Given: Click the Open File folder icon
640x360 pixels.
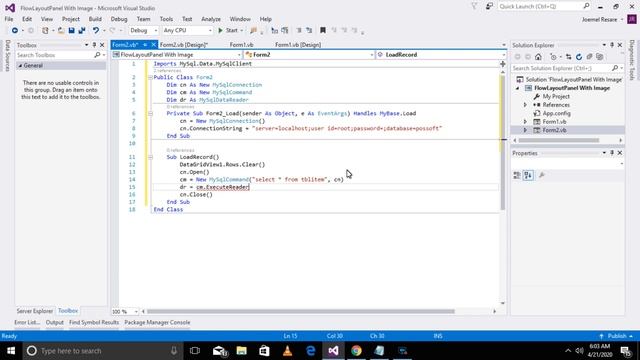Looking at the screenshot, I should pos(61,31).
